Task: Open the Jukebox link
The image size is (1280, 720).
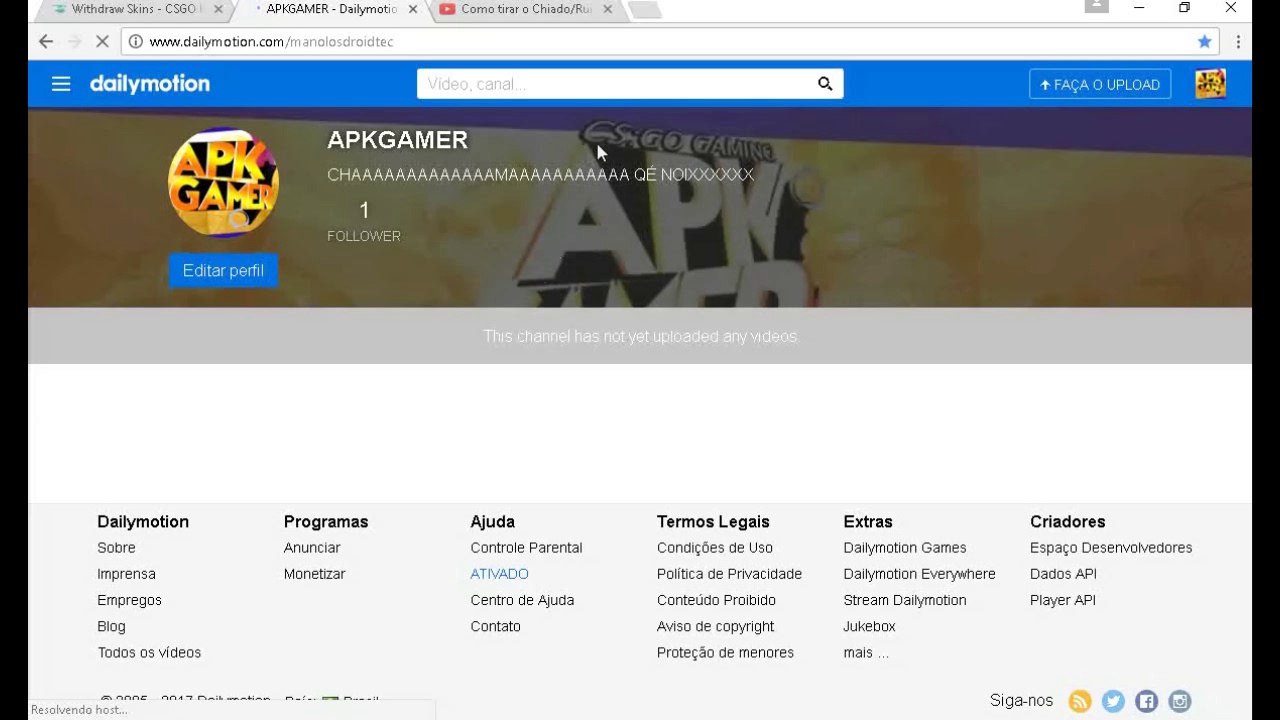Action: tap(869, 626)
